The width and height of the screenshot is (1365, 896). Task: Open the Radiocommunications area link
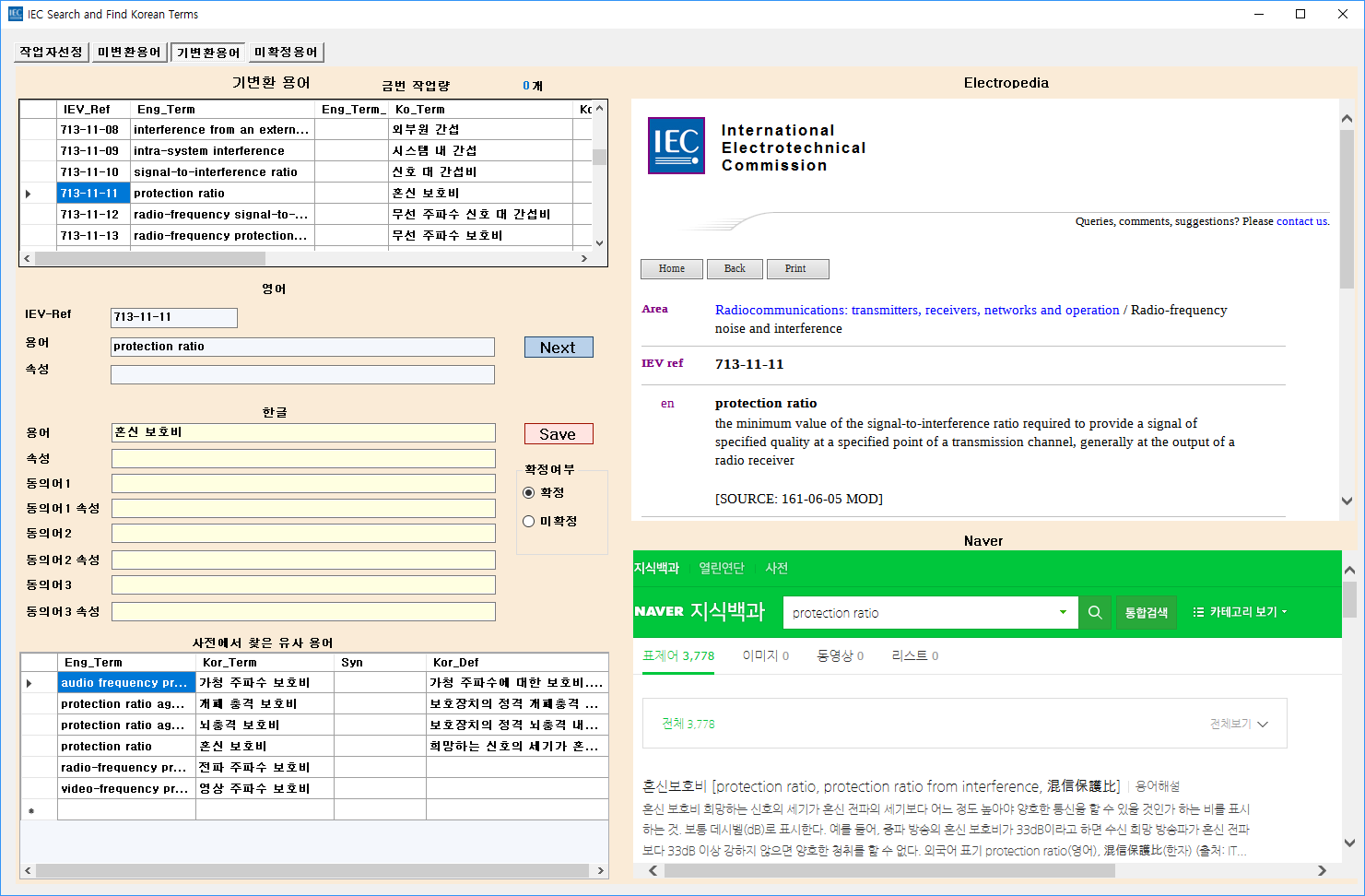(x=917, y=311)
